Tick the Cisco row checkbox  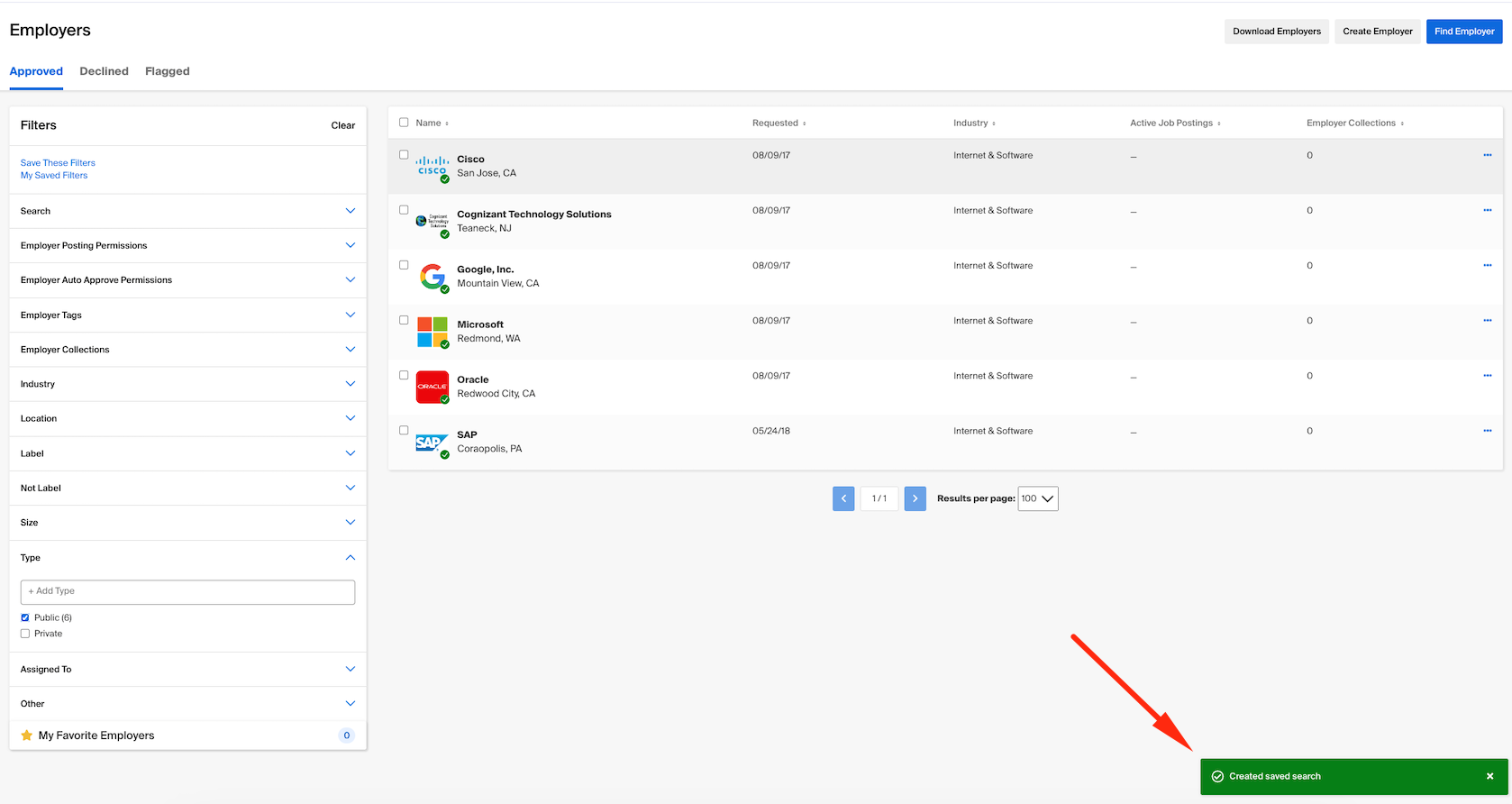click(404, 154)
